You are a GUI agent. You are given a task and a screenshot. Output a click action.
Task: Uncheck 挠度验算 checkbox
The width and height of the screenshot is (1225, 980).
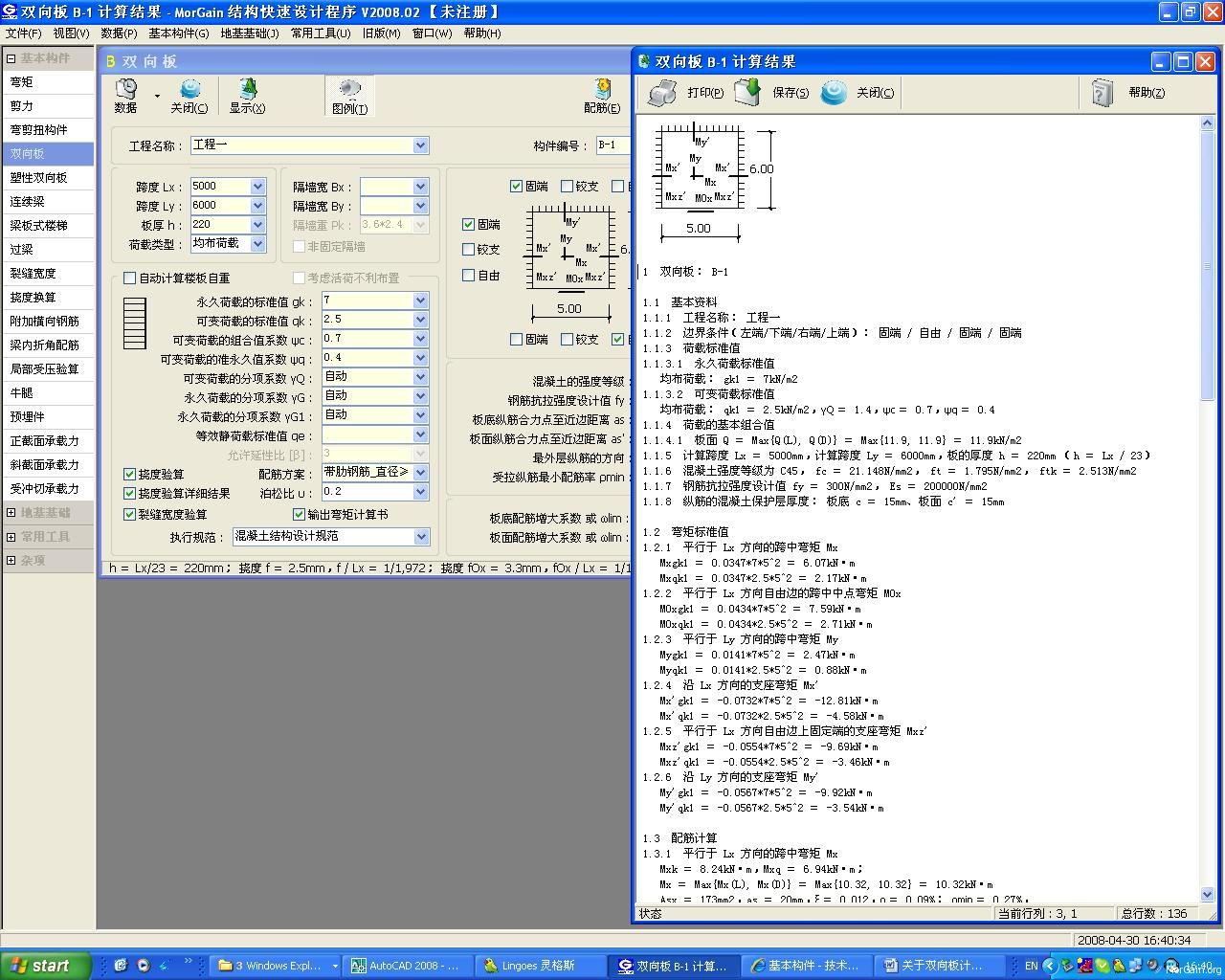[130, 474]
